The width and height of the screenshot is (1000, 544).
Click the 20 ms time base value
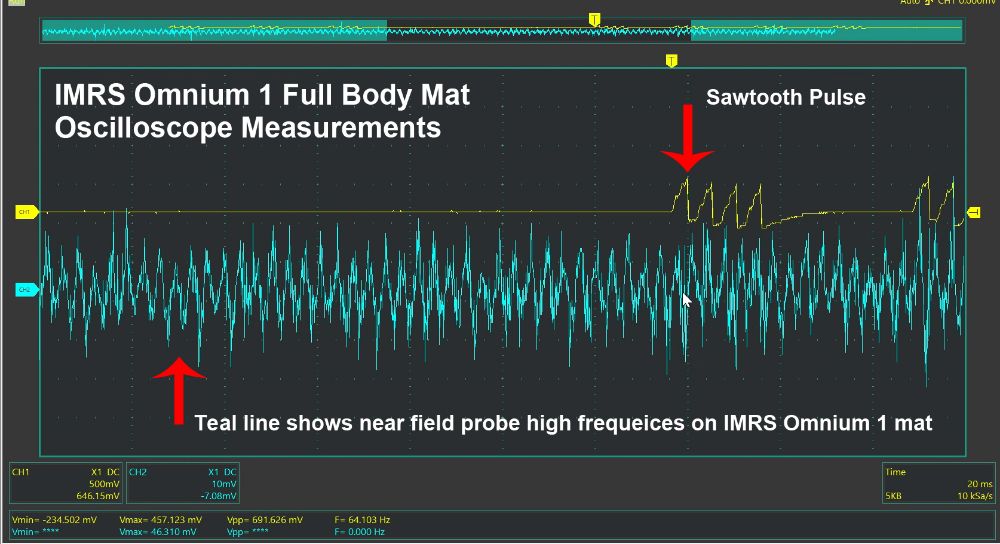(x=980, y=483)
